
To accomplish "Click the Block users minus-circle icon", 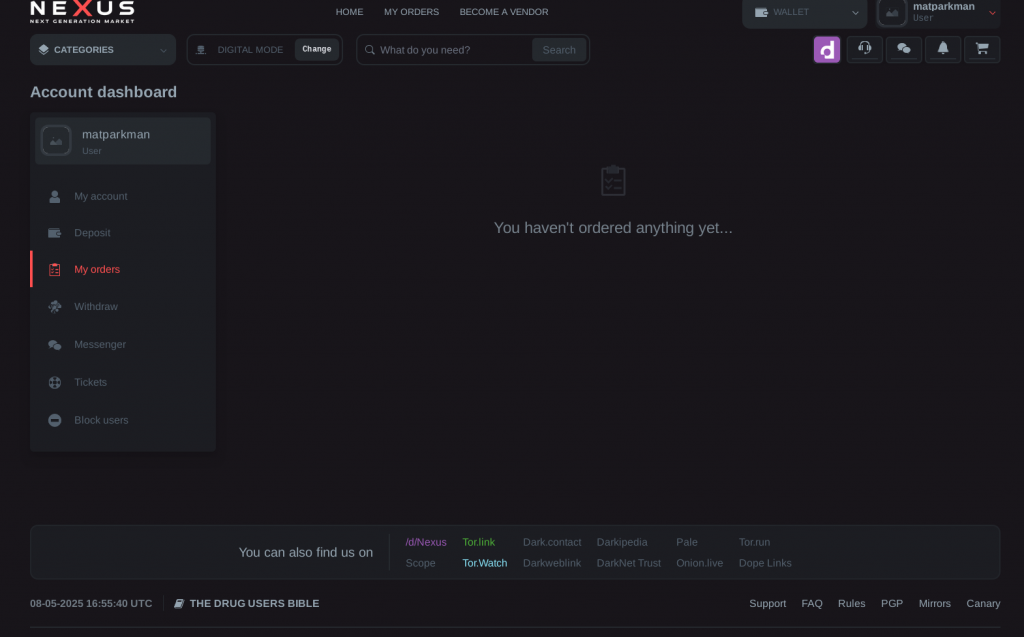I will click(x=55, y=420).
